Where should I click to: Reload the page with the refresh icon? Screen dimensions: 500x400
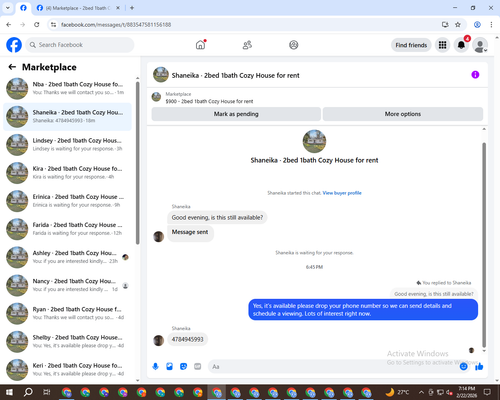(x=37, y=25)
